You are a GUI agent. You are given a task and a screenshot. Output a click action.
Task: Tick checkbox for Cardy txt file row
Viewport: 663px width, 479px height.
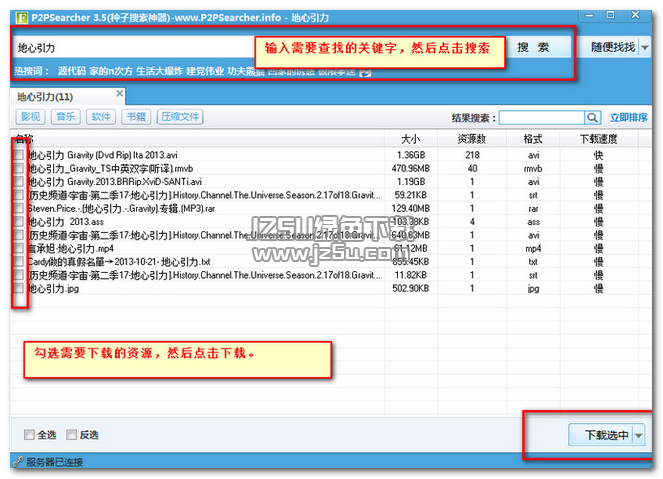point(18,262)
